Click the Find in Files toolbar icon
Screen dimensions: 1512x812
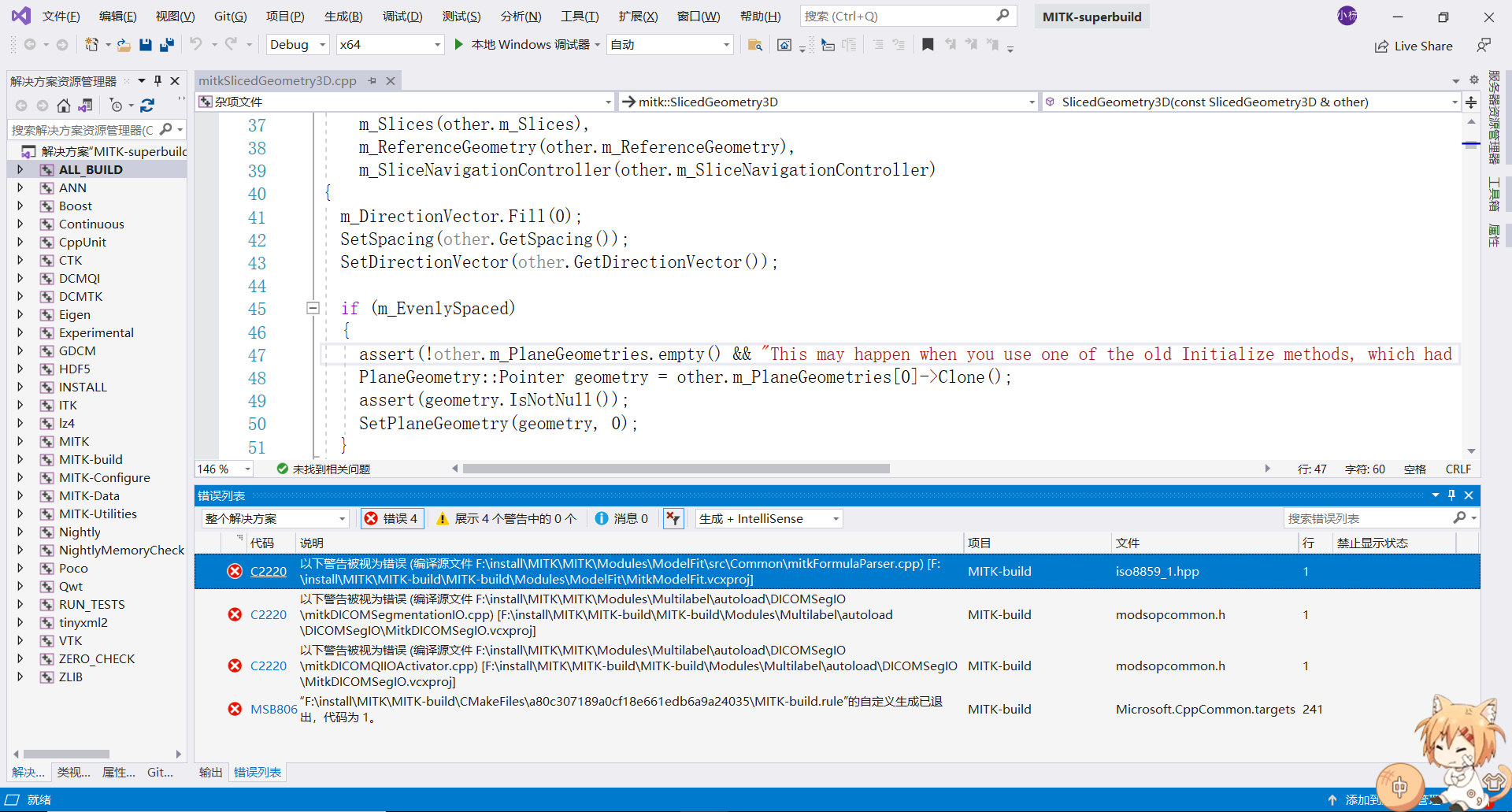coord(754,45)
